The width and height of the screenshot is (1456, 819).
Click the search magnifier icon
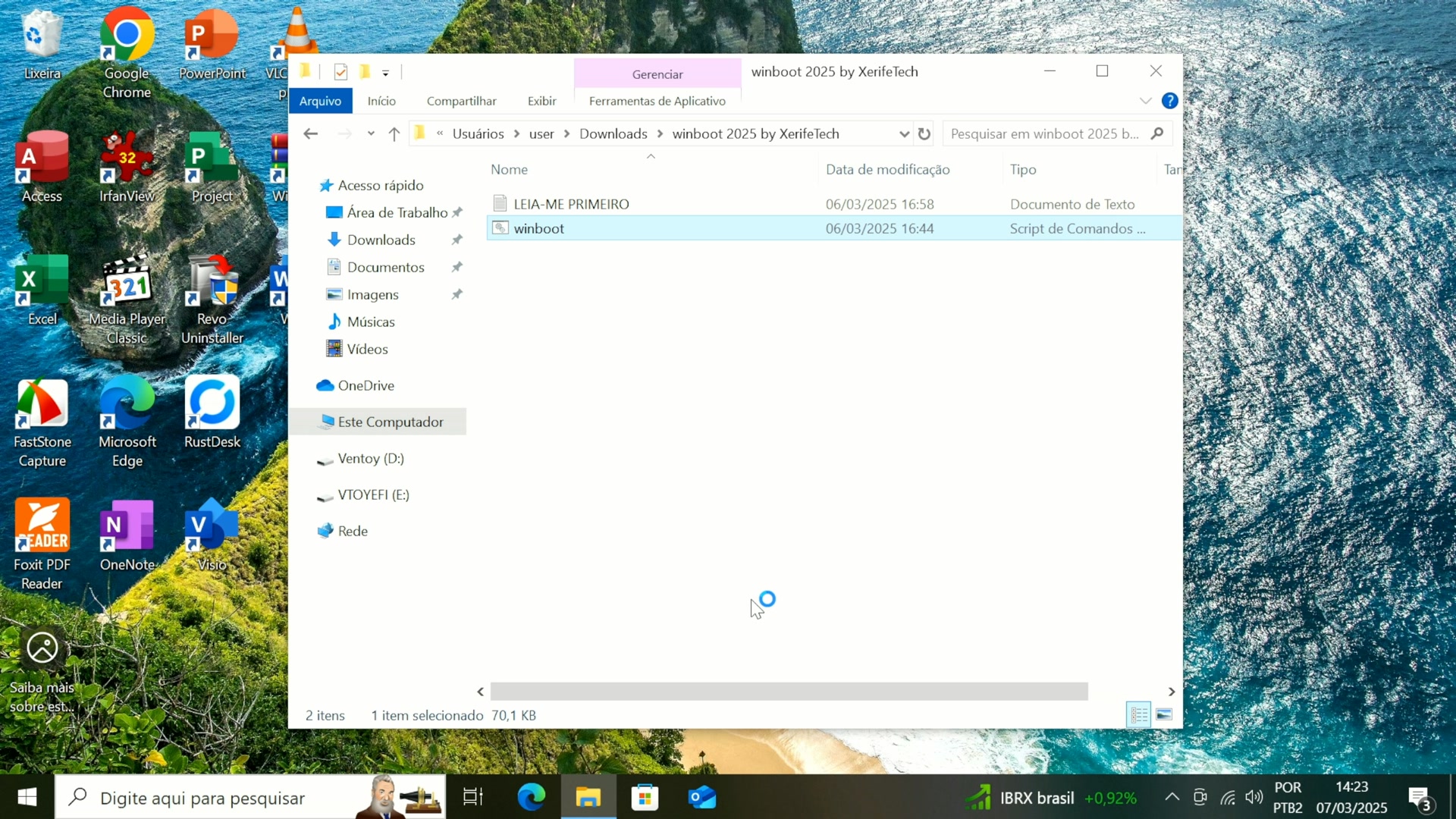tap(1156, 133)
